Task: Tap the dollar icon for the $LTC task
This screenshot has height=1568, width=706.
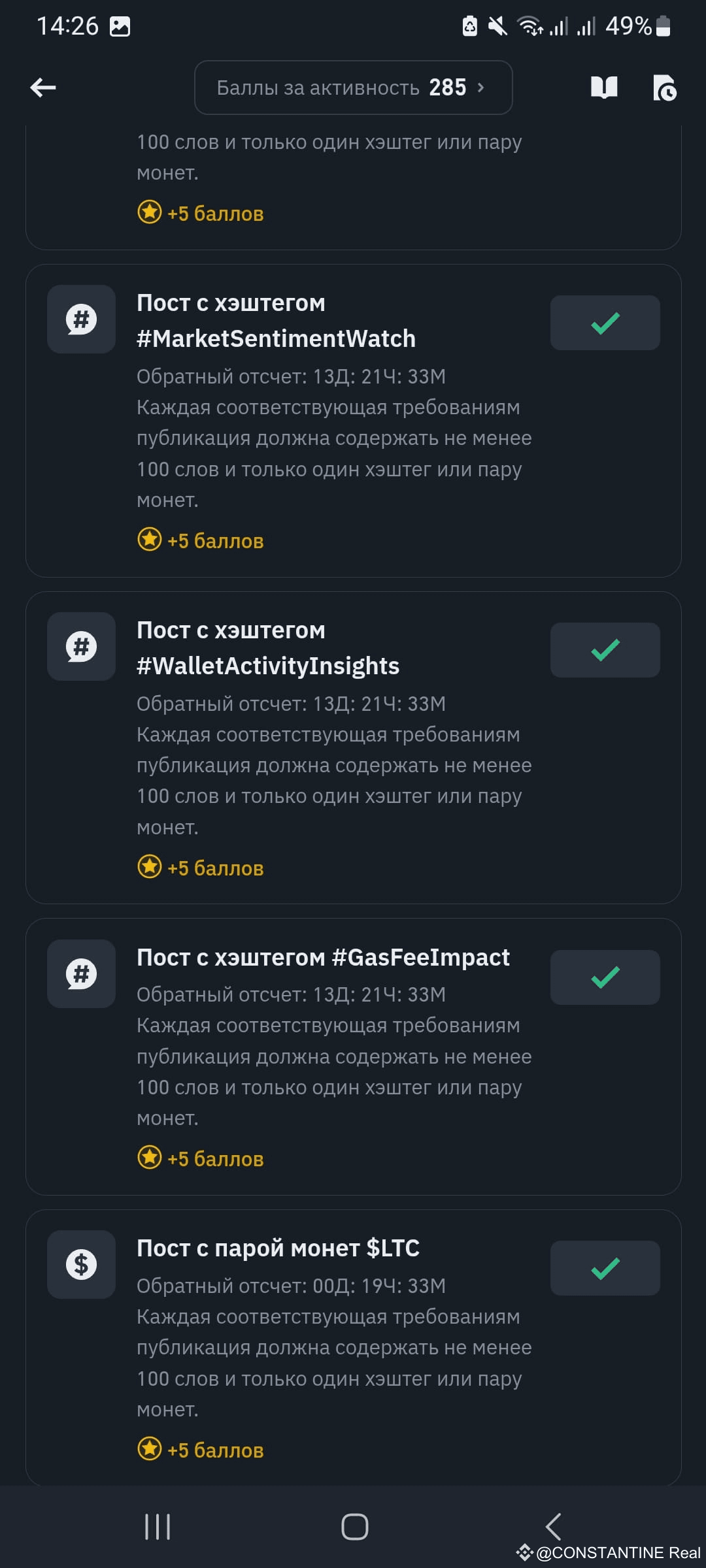Action: point(80,1265)
